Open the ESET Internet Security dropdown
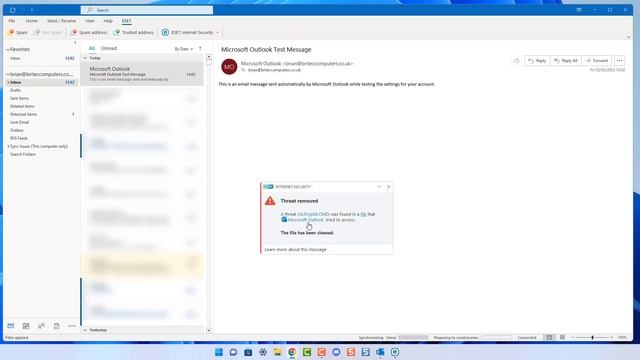 [190, 32]
